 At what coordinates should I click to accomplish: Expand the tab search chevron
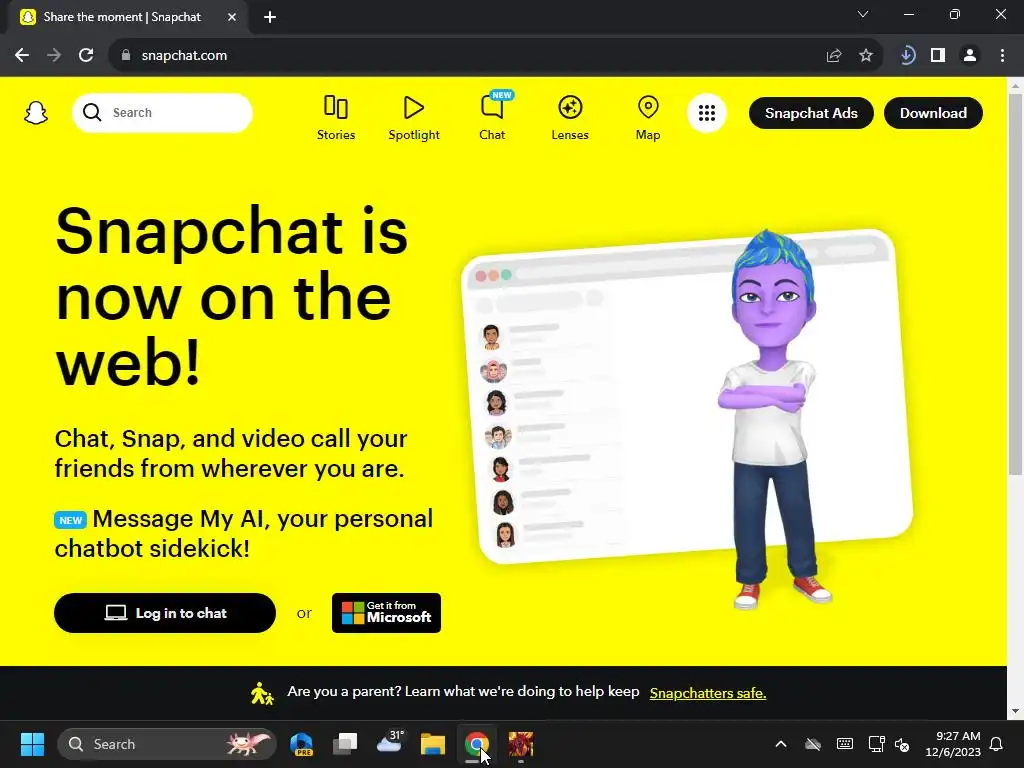coord(863,14)
